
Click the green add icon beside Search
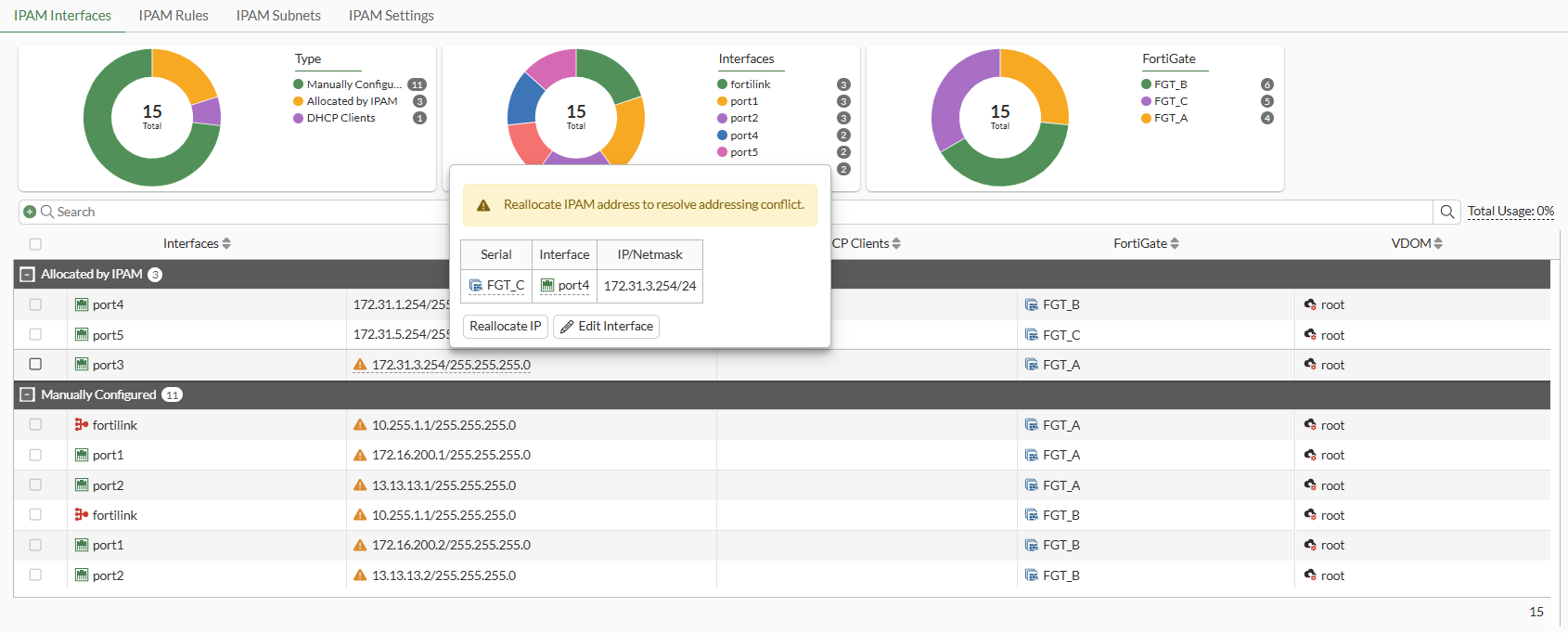(x=30, y=213)
